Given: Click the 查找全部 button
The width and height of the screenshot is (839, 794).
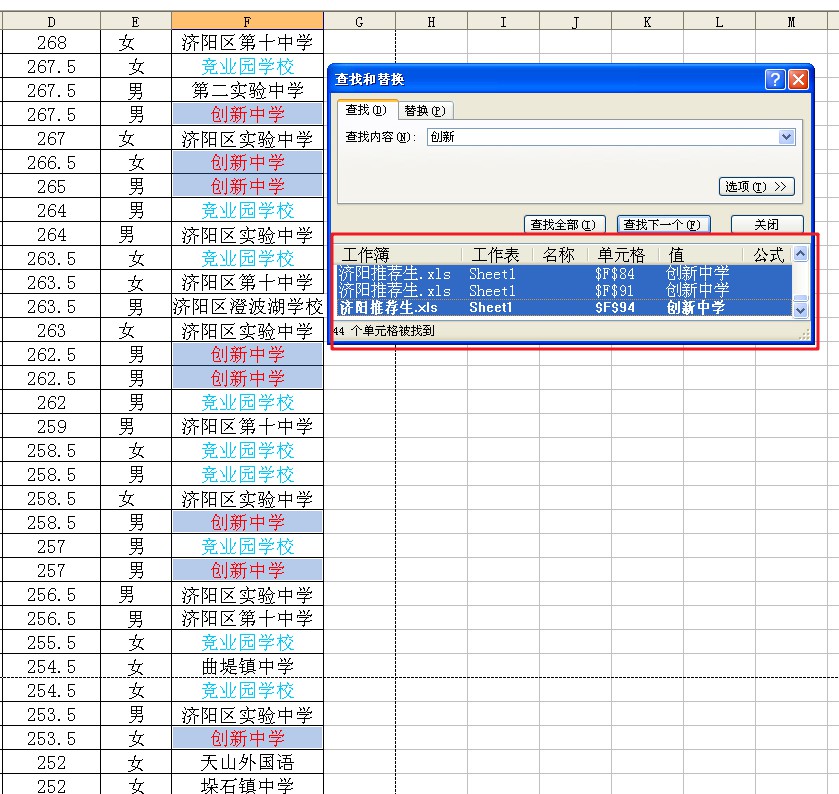Looking at the screenshot, I should click(564, 224).
